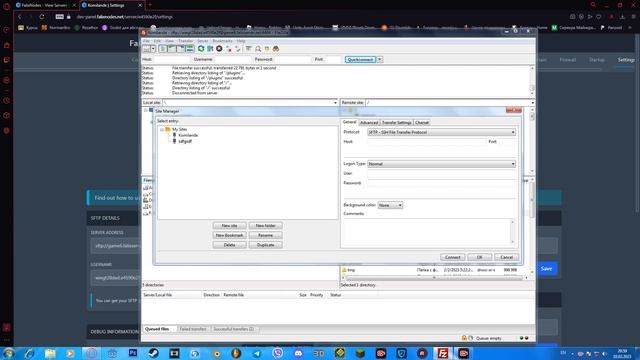Focus the quickconnect Password field
The image size is (640, 360).
[292, 60]
